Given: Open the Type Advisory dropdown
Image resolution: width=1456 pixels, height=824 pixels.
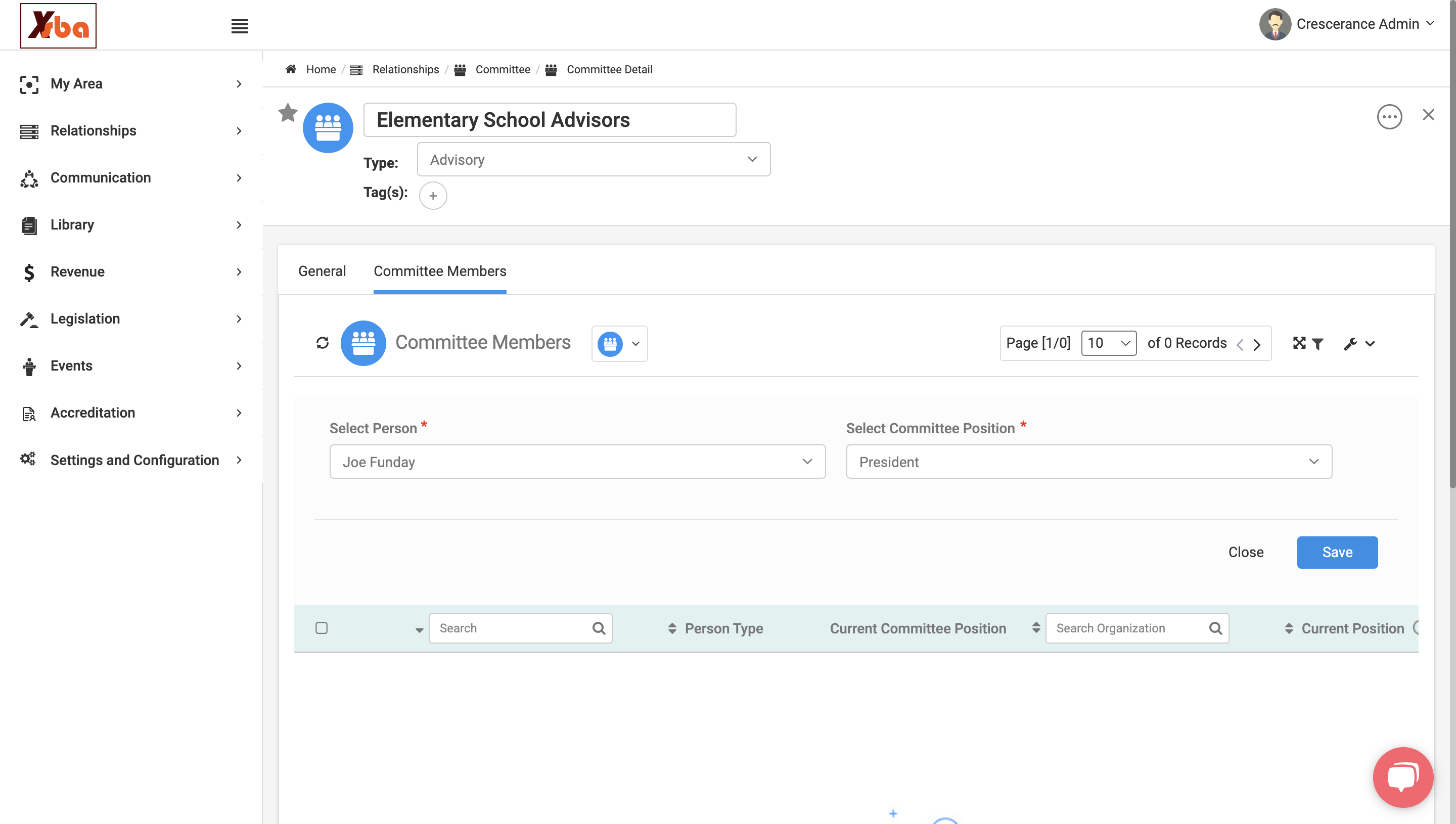Looking at the screenshot, I should pyautogui.click(x=593, y=160).
